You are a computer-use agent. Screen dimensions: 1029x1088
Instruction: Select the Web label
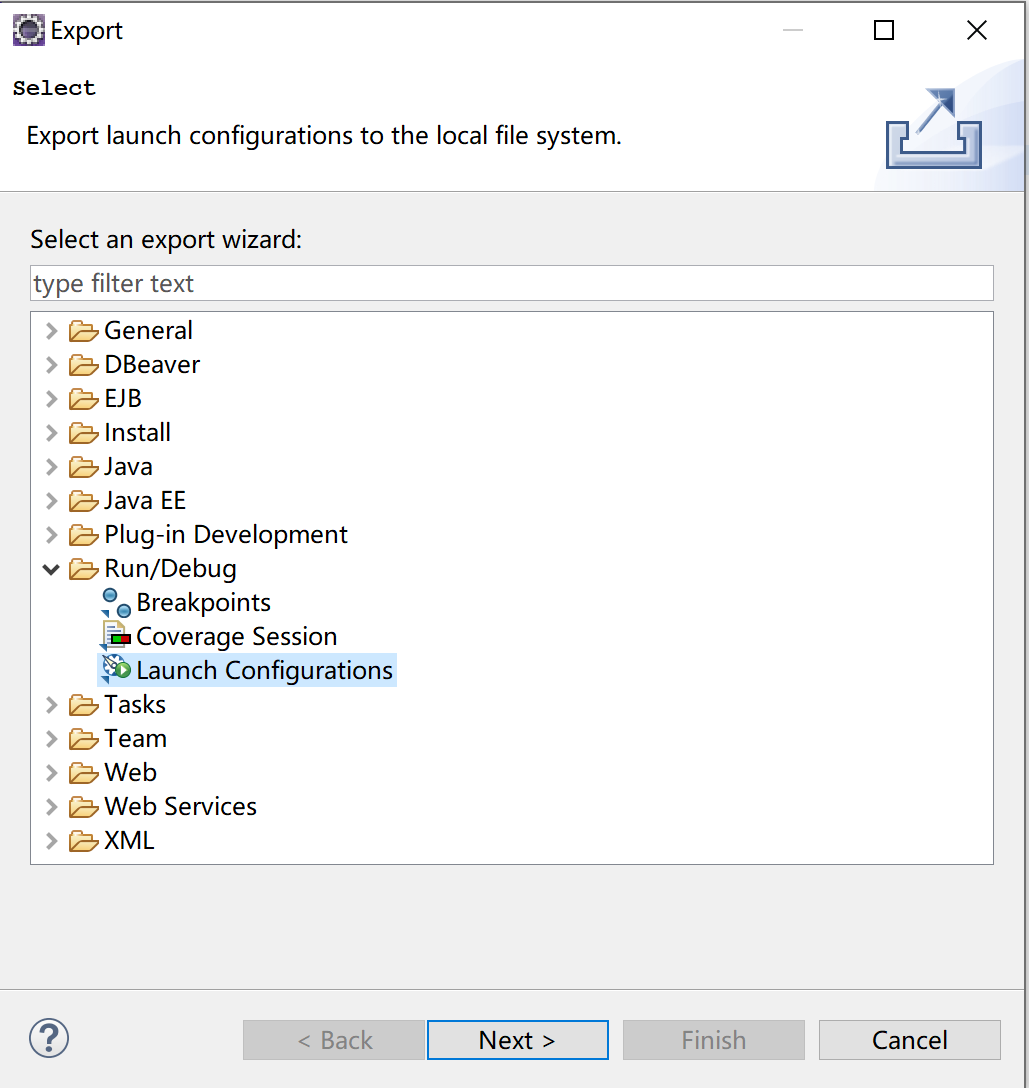coord(130,772)
